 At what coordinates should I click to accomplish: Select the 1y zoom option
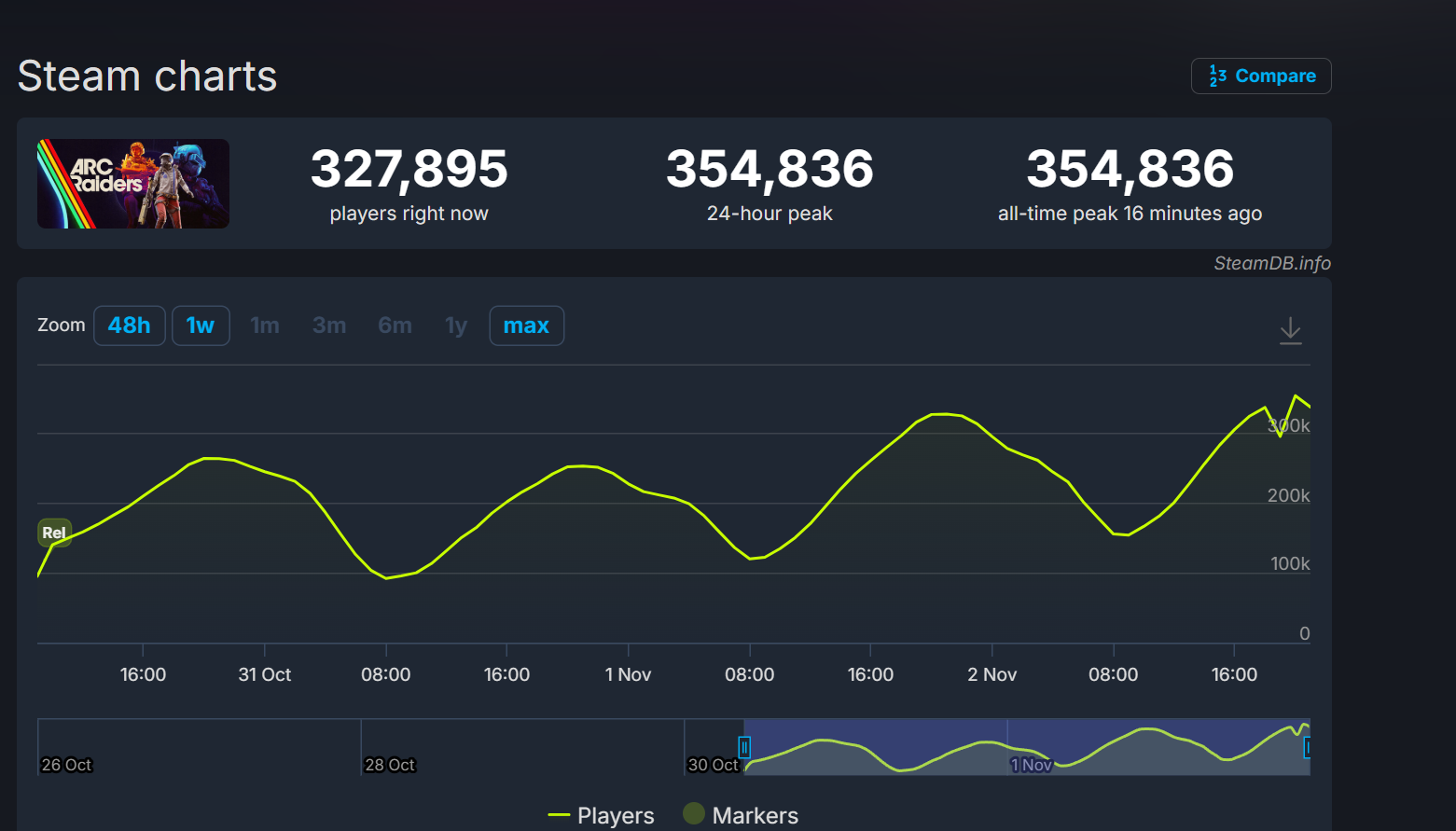pos(456,325)
